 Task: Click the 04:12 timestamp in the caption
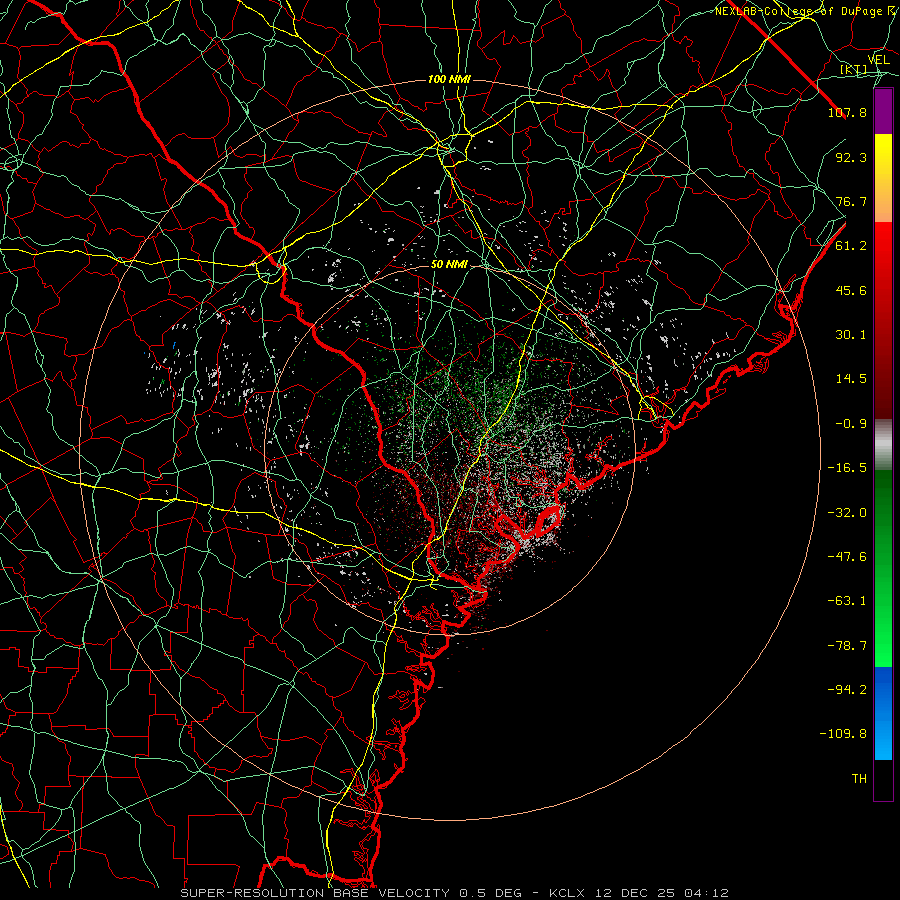click(709, 893)
